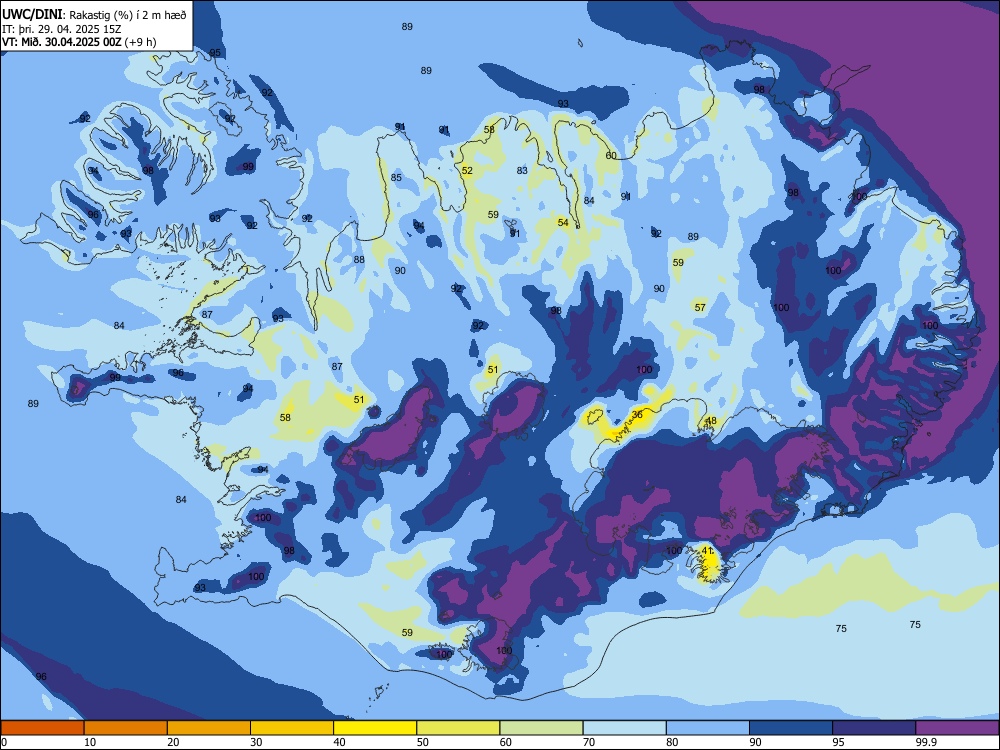This screenshot has height=750, width=1000.
Task: Click the '36' humidity value on the map
Action: pyautogui.click(x=636, y=415)
